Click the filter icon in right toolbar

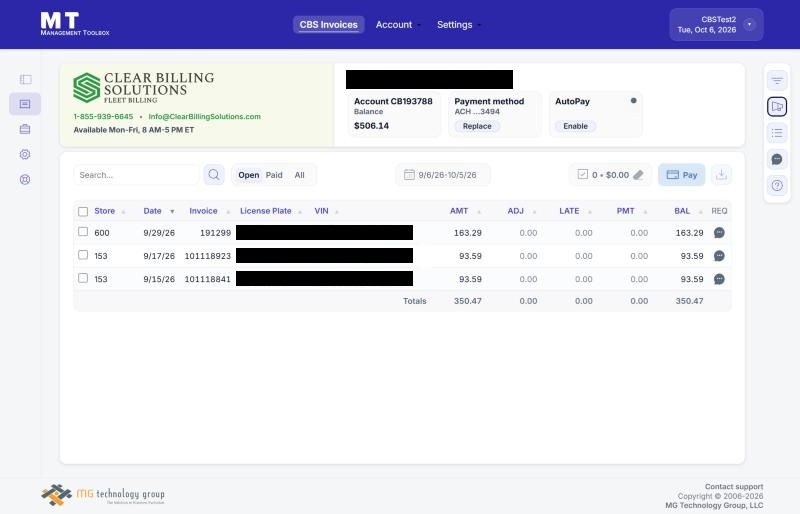coord(777,80)
